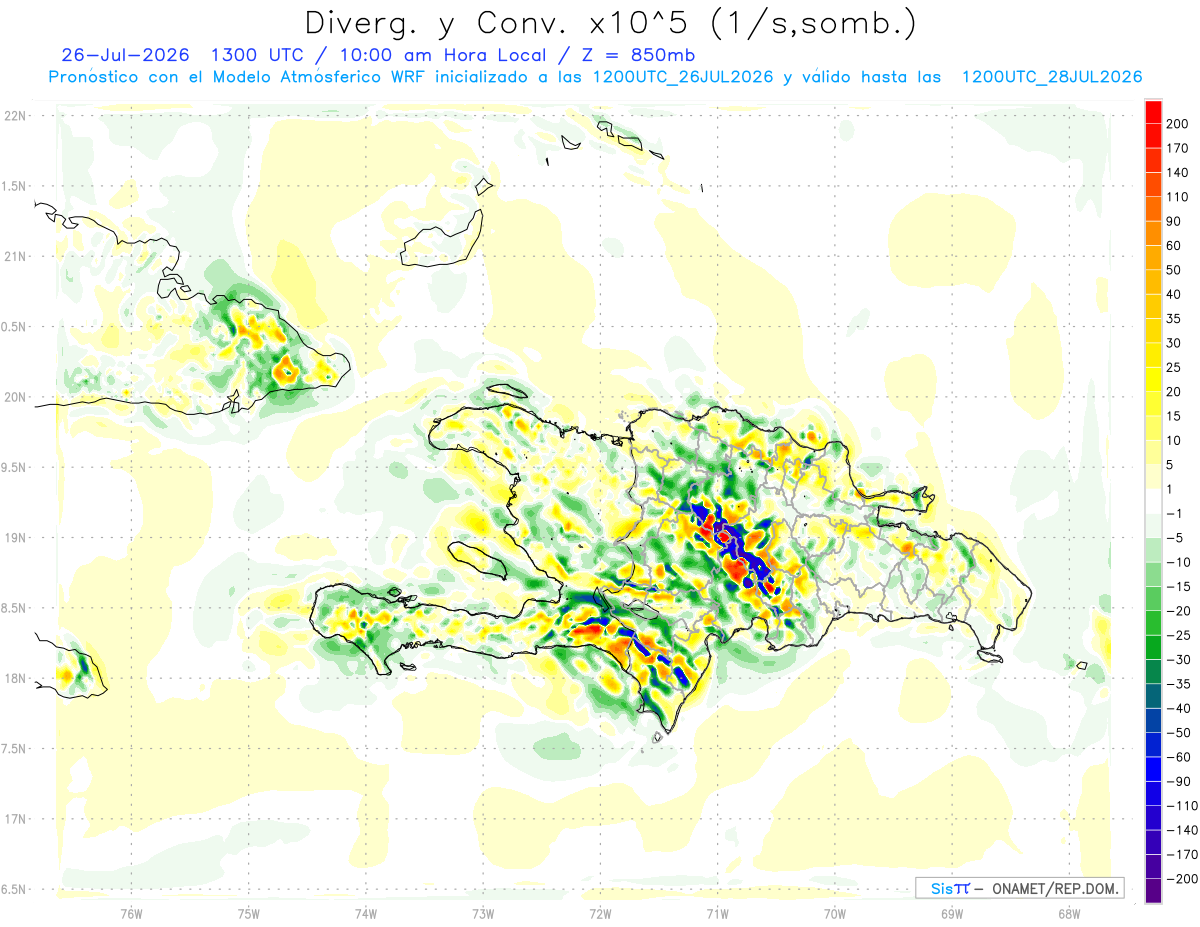Click the '1200UTC_28JUL2026' valid-until text

[x=1052, y=77]
